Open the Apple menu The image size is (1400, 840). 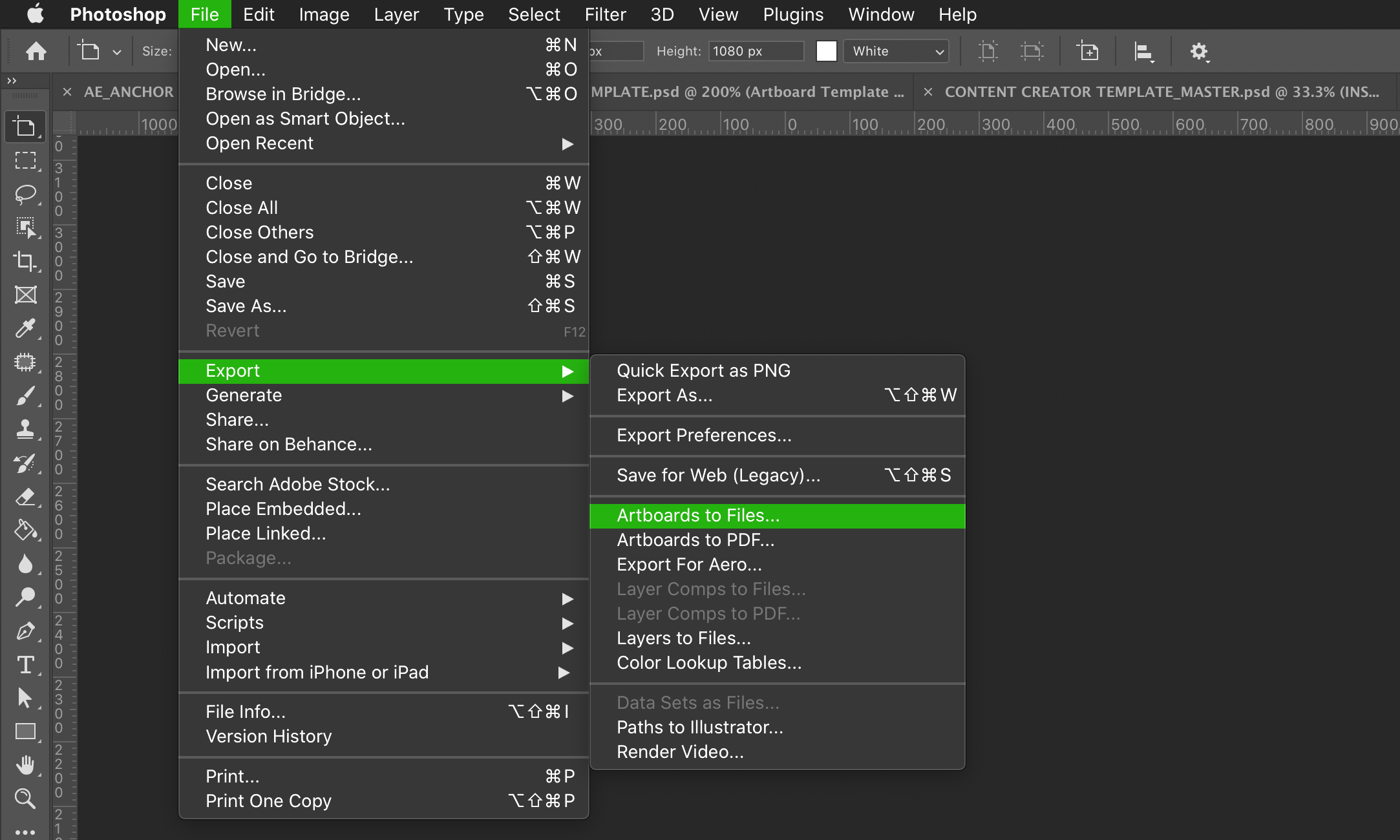(x=36, y=14)
